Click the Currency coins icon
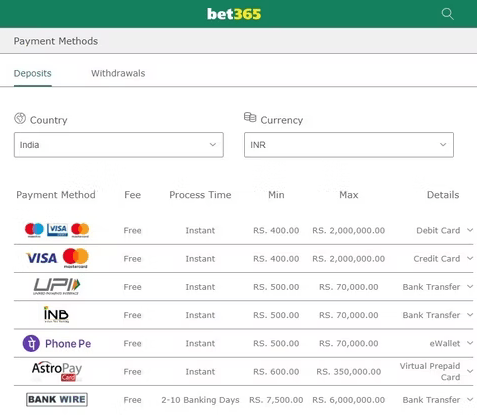This screenshot has height=415, width=477. pos(250,117)
